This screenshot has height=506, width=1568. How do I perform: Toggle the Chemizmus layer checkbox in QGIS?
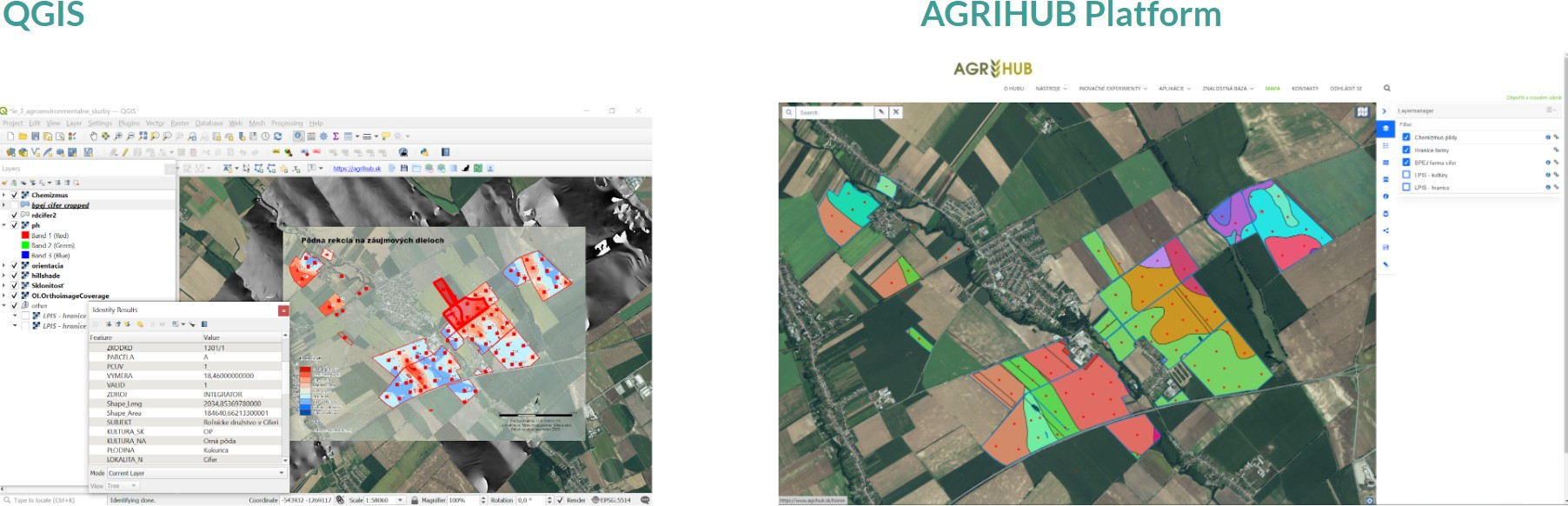point(14,196)
